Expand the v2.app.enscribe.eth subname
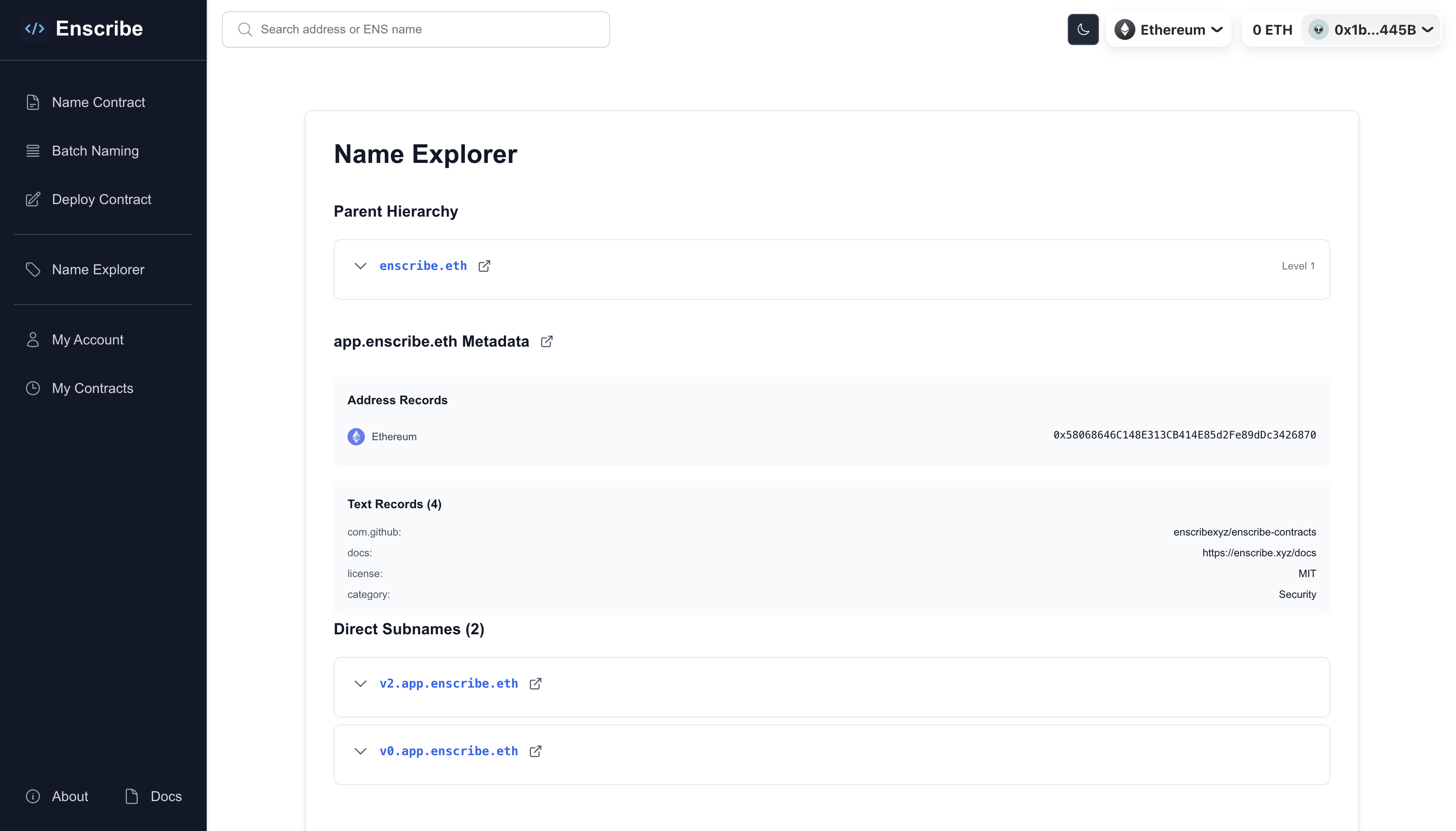 pyautogui.click(x=360, y=683)
